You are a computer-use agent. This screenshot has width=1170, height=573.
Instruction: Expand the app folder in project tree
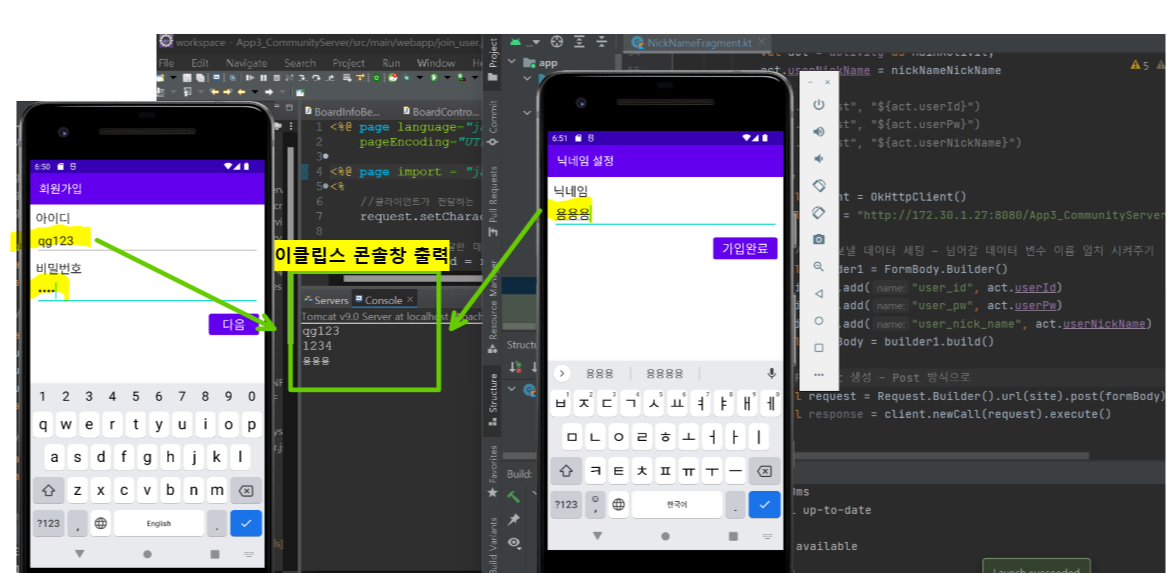pos(513,63)
